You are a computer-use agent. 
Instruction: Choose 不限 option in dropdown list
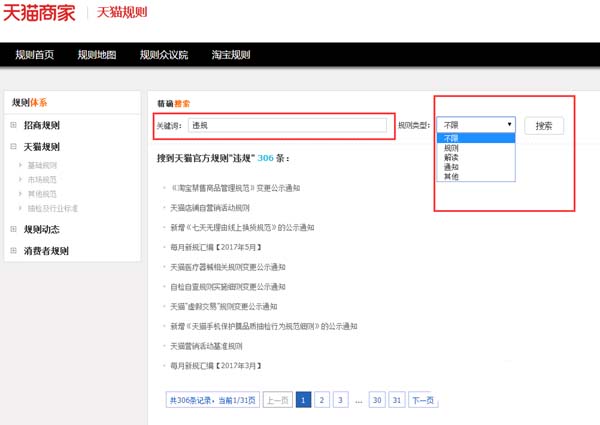click(x=476, y=138)
